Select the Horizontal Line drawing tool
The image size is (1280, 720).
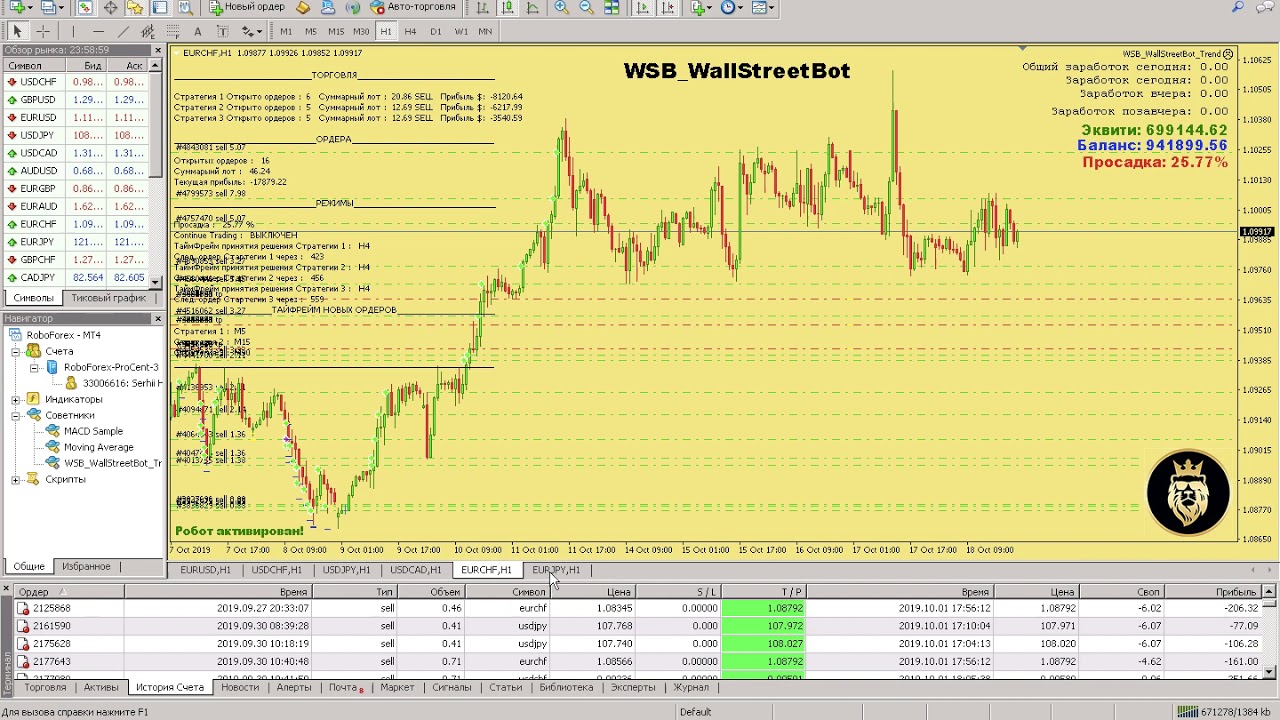[x=98, y=31]
